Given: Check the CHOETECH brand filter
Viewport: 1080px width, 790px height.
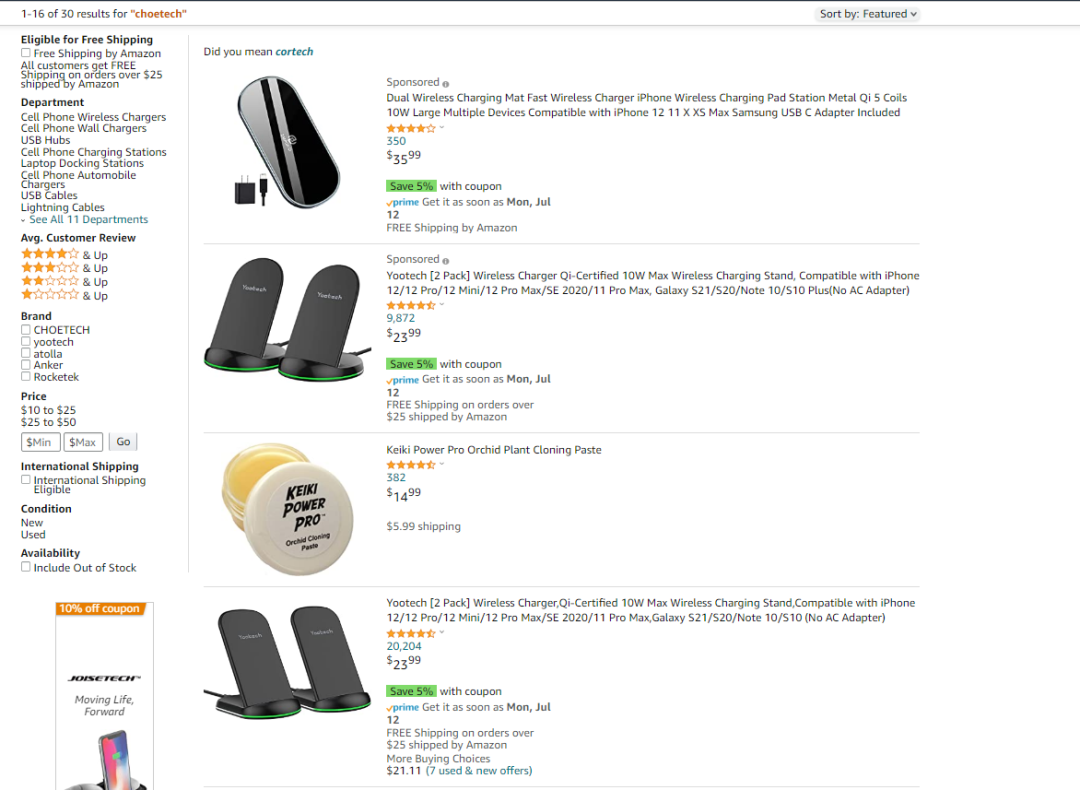Looking at the screenshot, I should pos(26,330).
